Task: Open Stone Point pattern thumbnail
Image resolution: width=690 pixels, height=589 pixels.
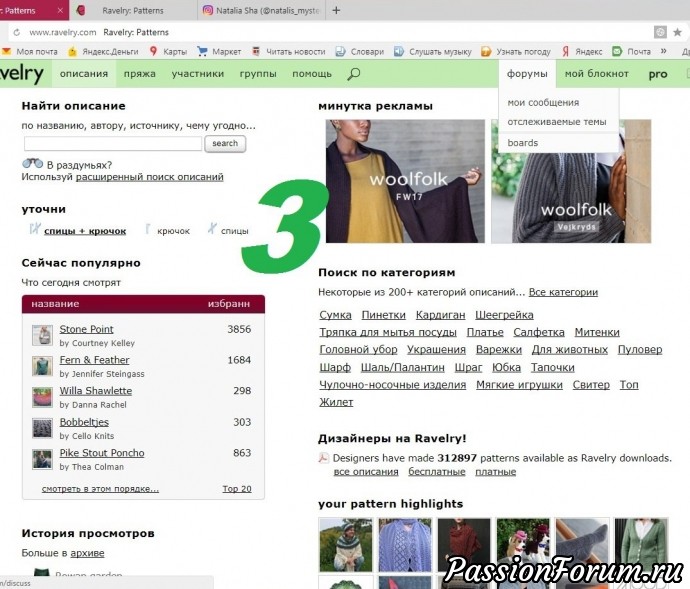Action: [42, 335]
